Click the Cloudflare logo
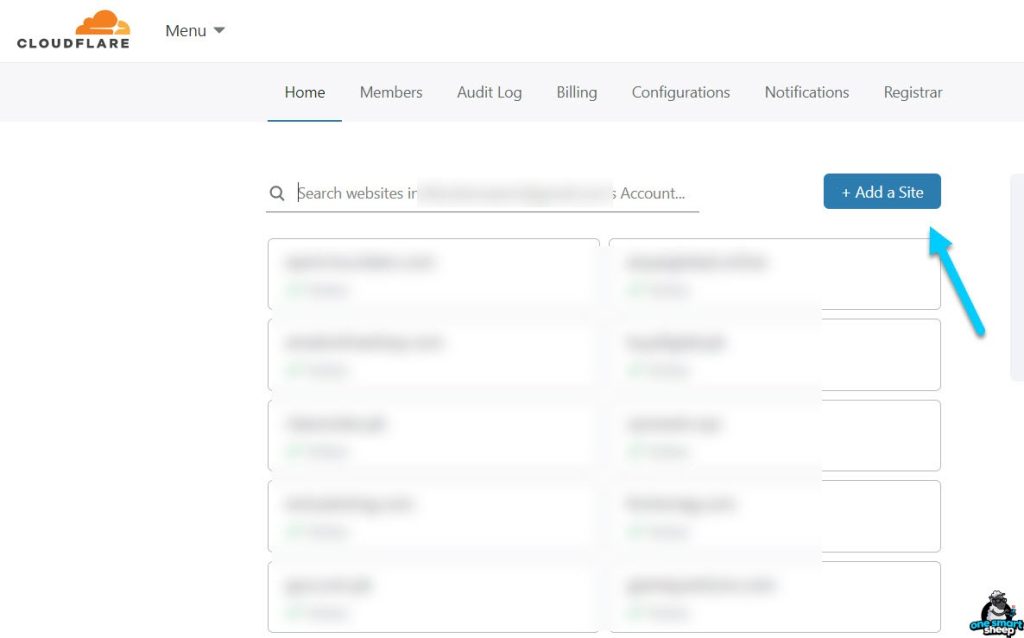The image size is (1024, 638). (x=73, y=30)
